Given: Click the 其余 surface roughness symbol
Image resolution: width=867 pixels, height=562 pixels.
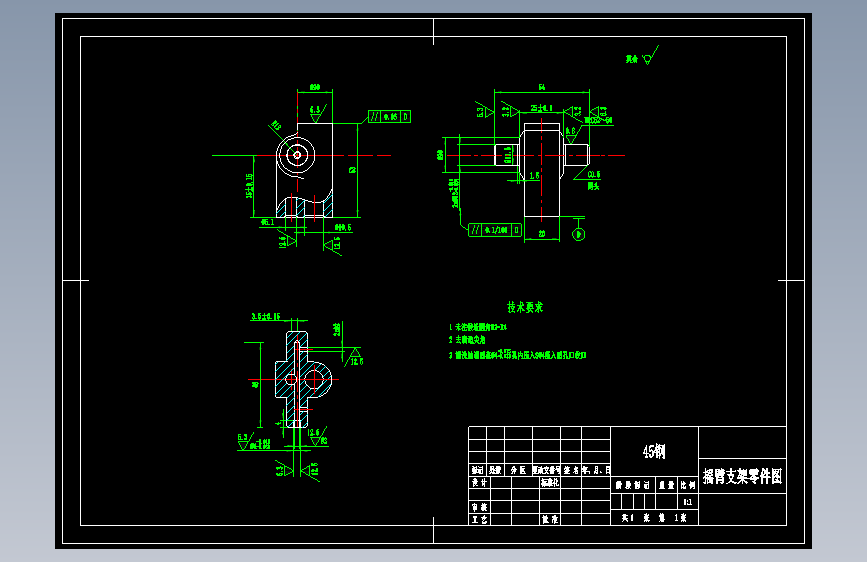Looking at the screenshot, I should tap(643, 56).
